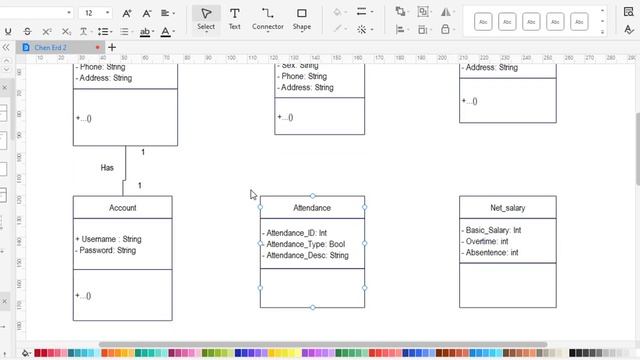Increase font size with A+ icon
Screen dimensions: 640x360
tap(127, 13)
